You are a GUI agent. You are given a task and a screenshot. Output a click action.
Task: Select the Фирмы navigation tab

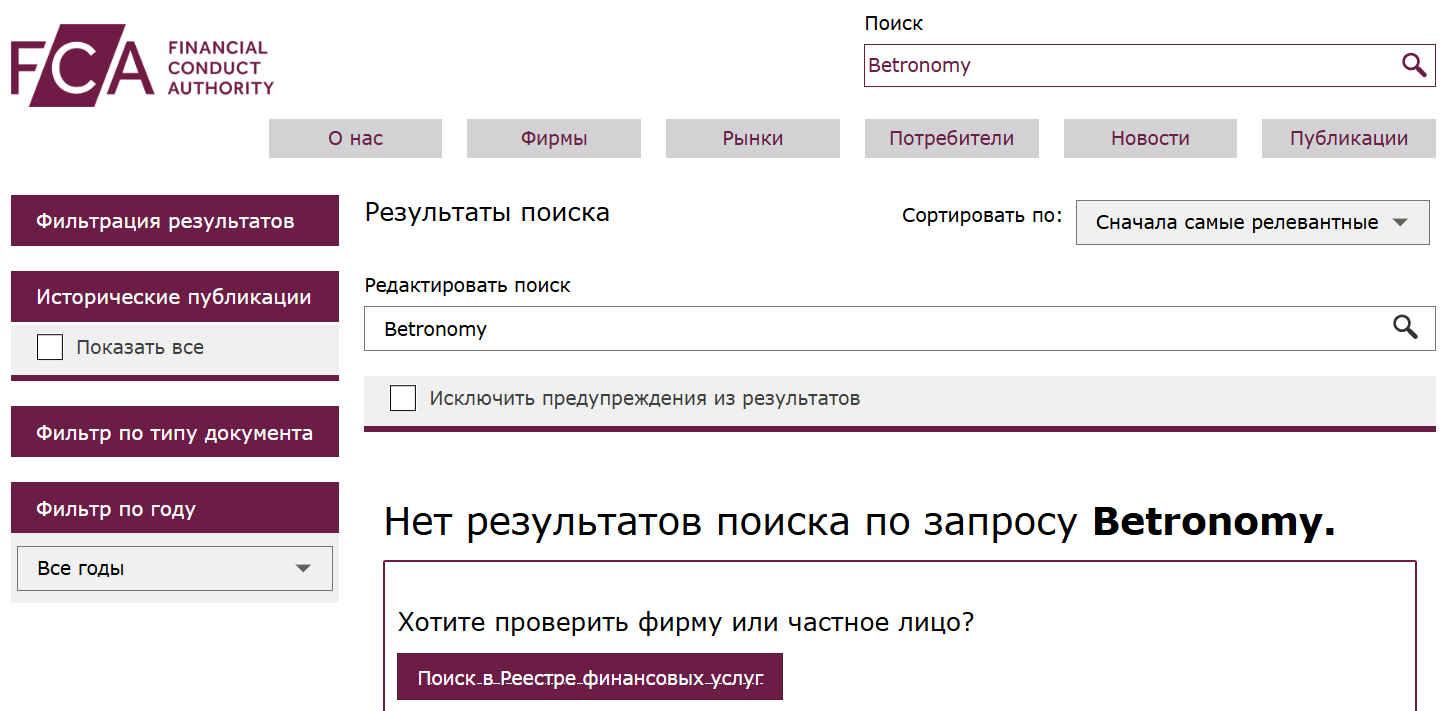pos(553,138)
